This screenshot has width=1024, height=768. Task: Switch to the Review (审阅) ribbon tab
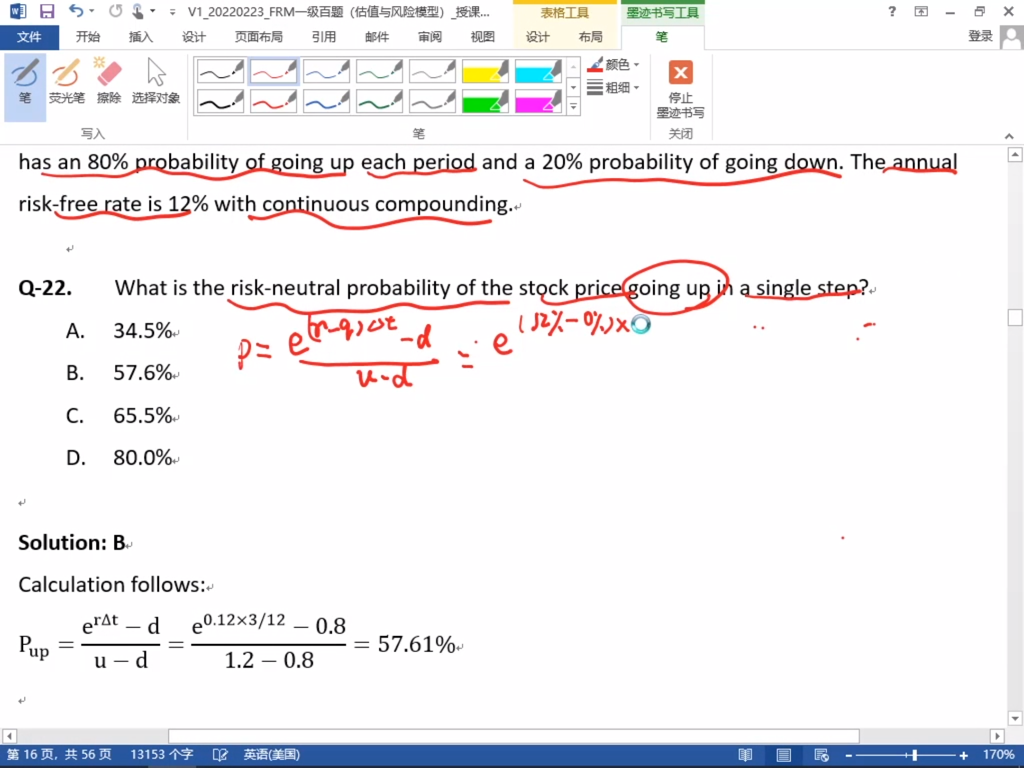click(430, 37)
